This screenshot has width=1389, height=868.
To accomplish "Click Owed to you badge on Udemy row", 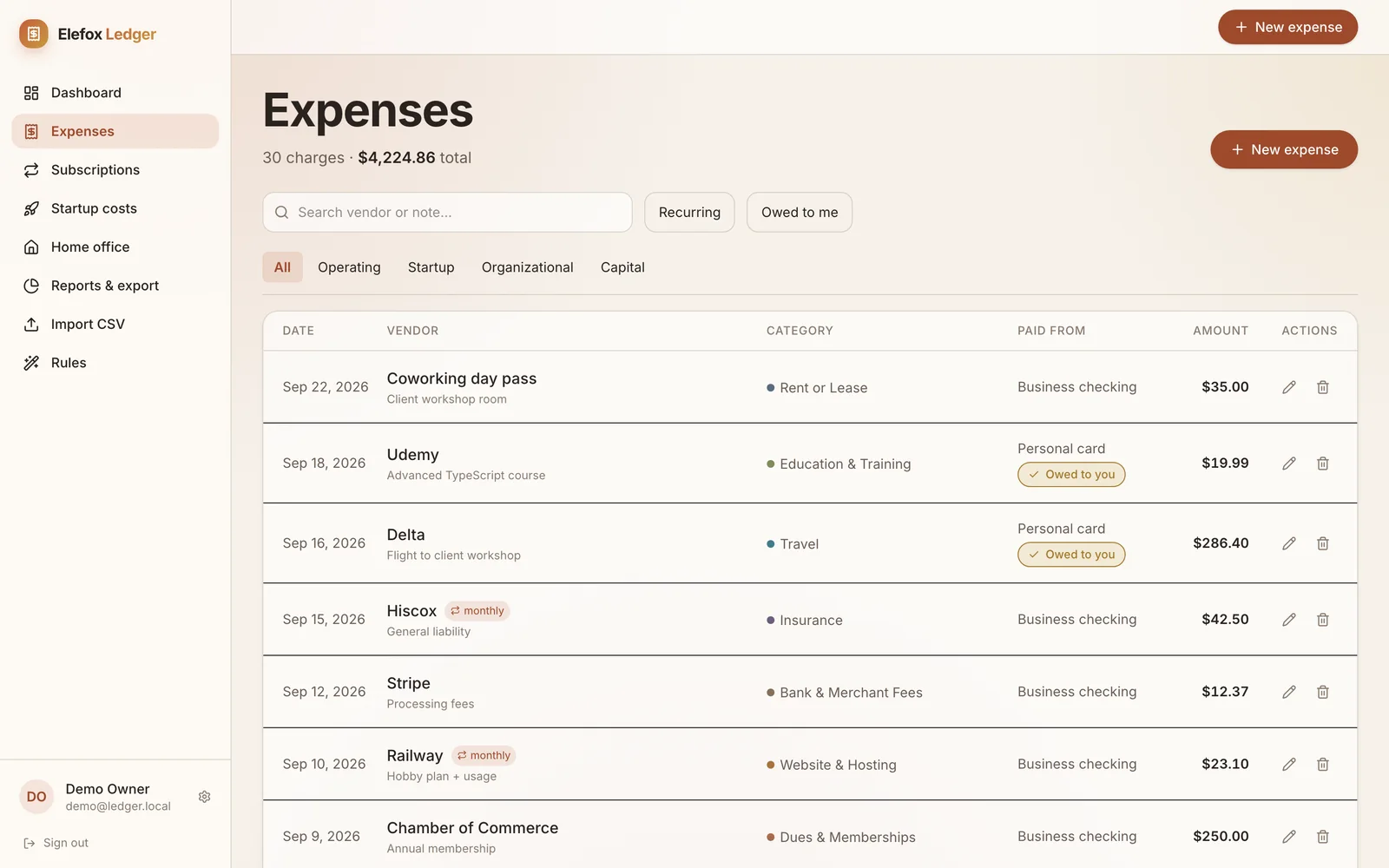I will click(1071, 475).
